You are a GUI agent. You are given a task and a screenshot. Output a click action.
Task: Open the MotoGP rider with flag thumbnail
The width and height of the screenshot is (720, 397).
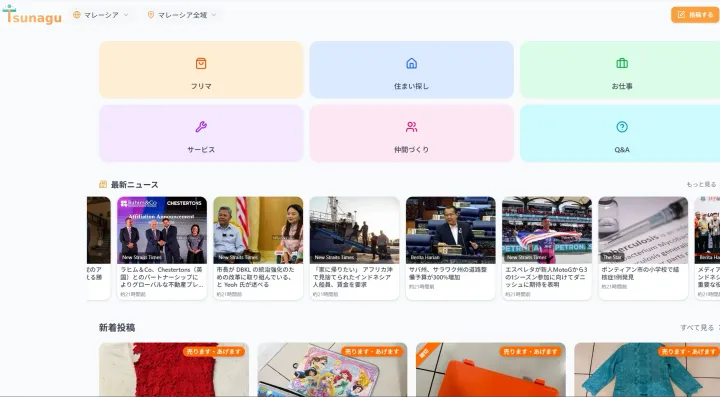tap(547, 230)
